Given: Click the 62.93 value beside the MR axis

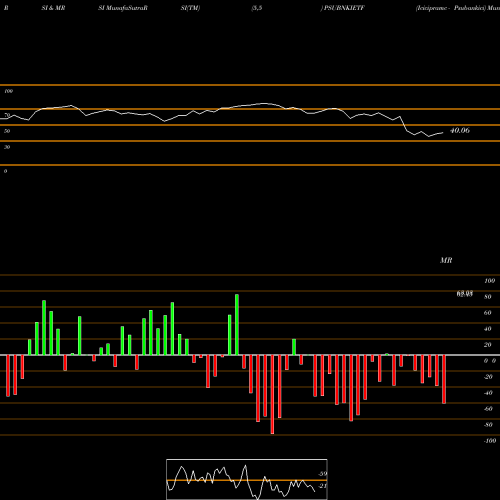Looking at the screenshot, I should click(465, 294).
